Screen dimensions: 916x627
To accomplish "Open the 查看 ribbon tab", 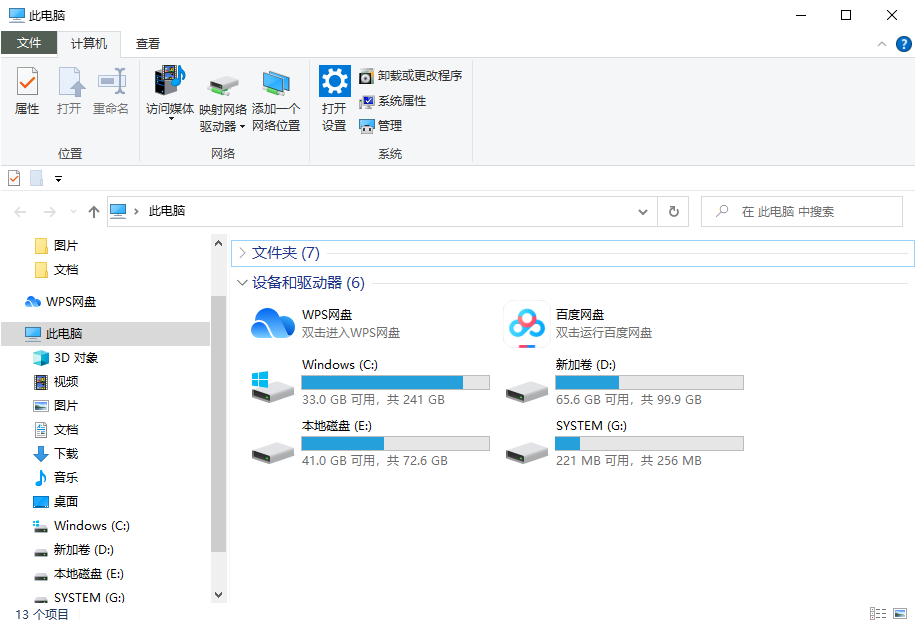I will pos(148,44).
